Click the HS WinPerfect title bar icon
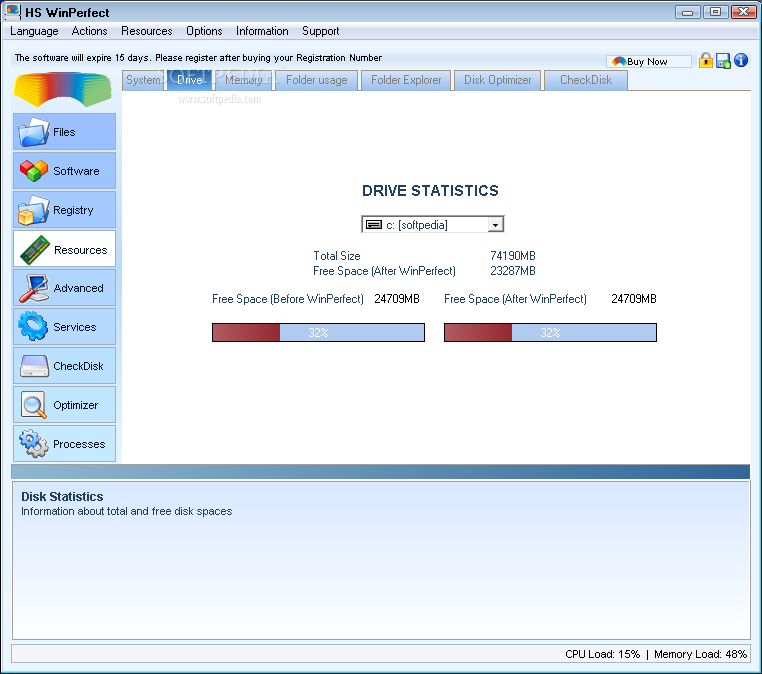Viewport: 762px width, 674px height. (x=13, y=12)
